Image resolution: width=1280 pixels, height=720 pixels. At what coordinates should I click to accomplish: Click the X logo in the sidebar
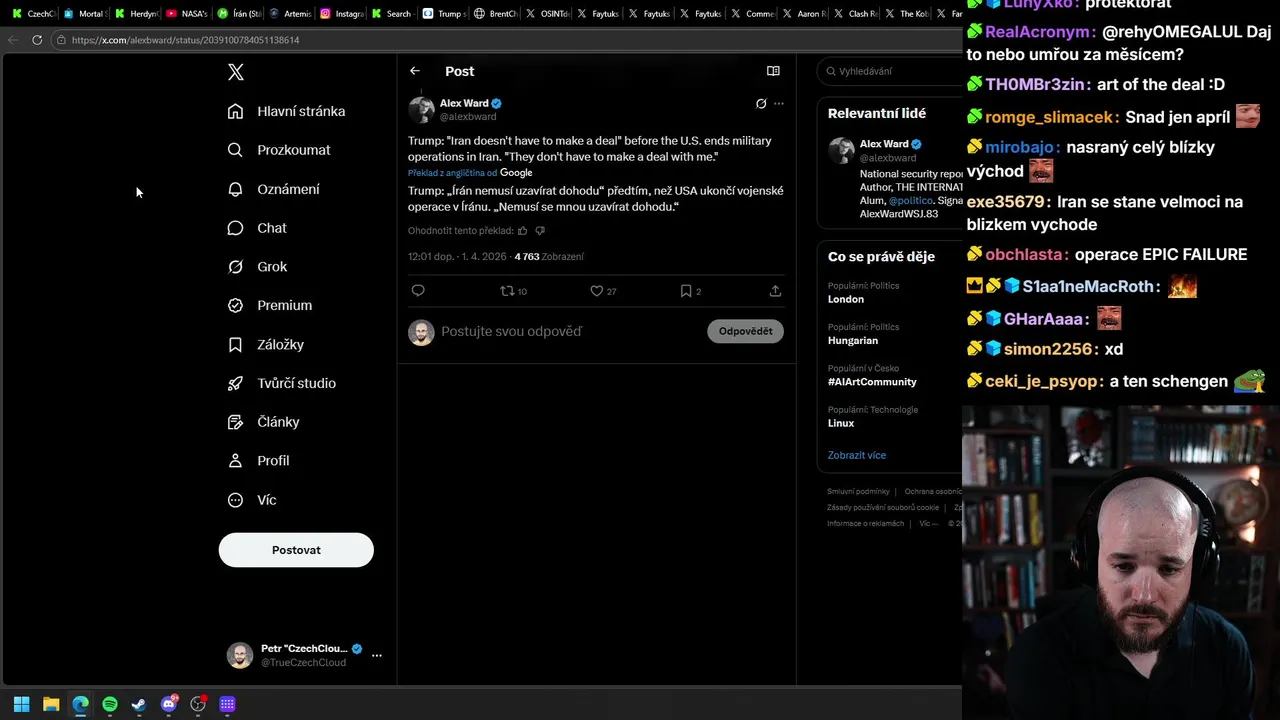click(x=235, y=72)
